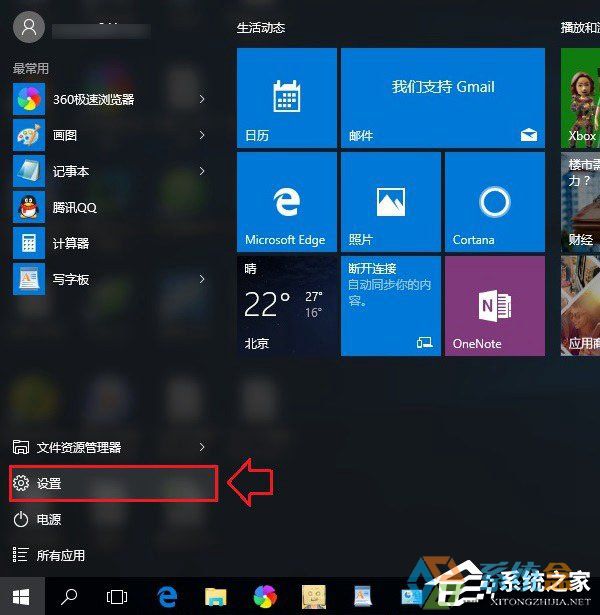Open the 财经 finance news tile
The width and height of the screenshot is (600, 615).
[580, 202]
